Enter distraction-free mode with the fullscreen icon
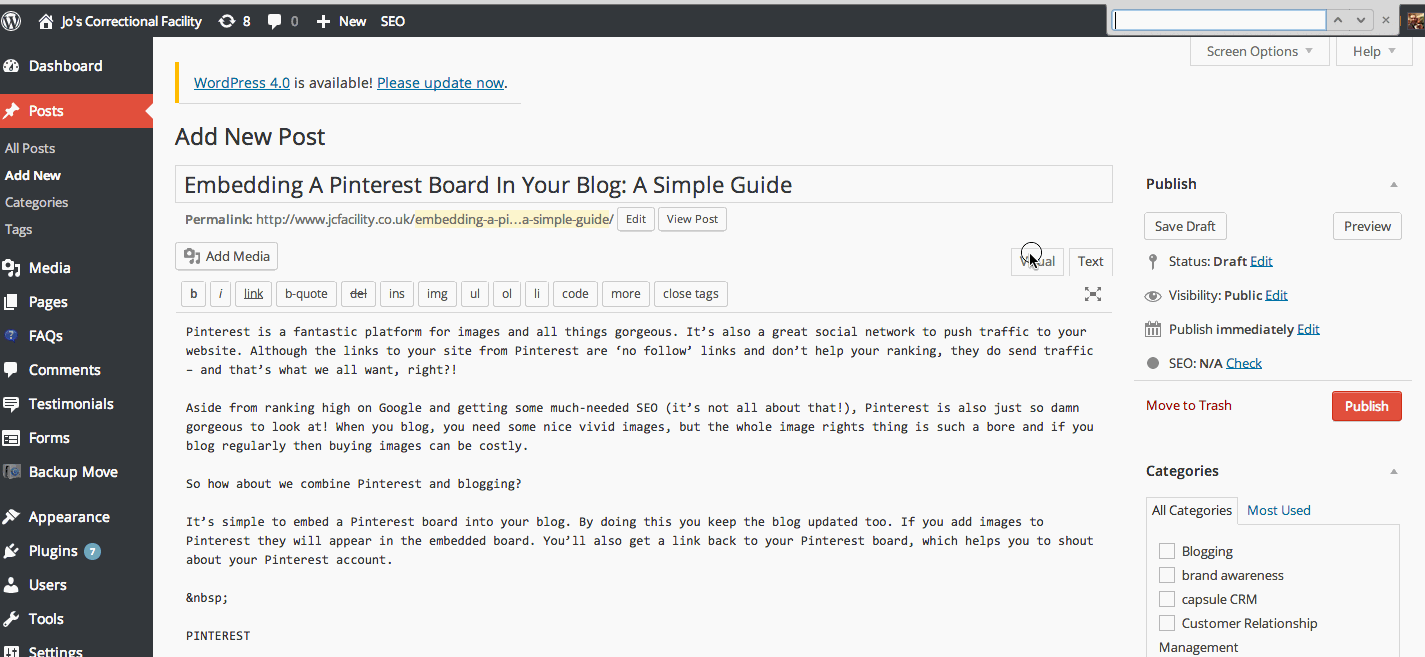 1093,294
